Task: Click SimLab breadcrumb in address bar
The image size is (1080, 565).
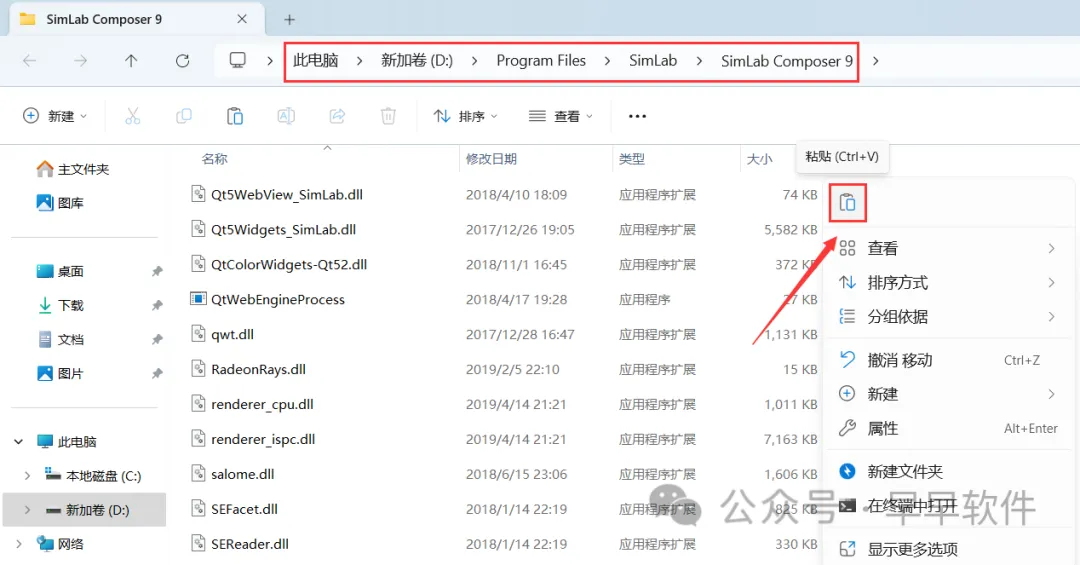Action: [x=653, y=61]
